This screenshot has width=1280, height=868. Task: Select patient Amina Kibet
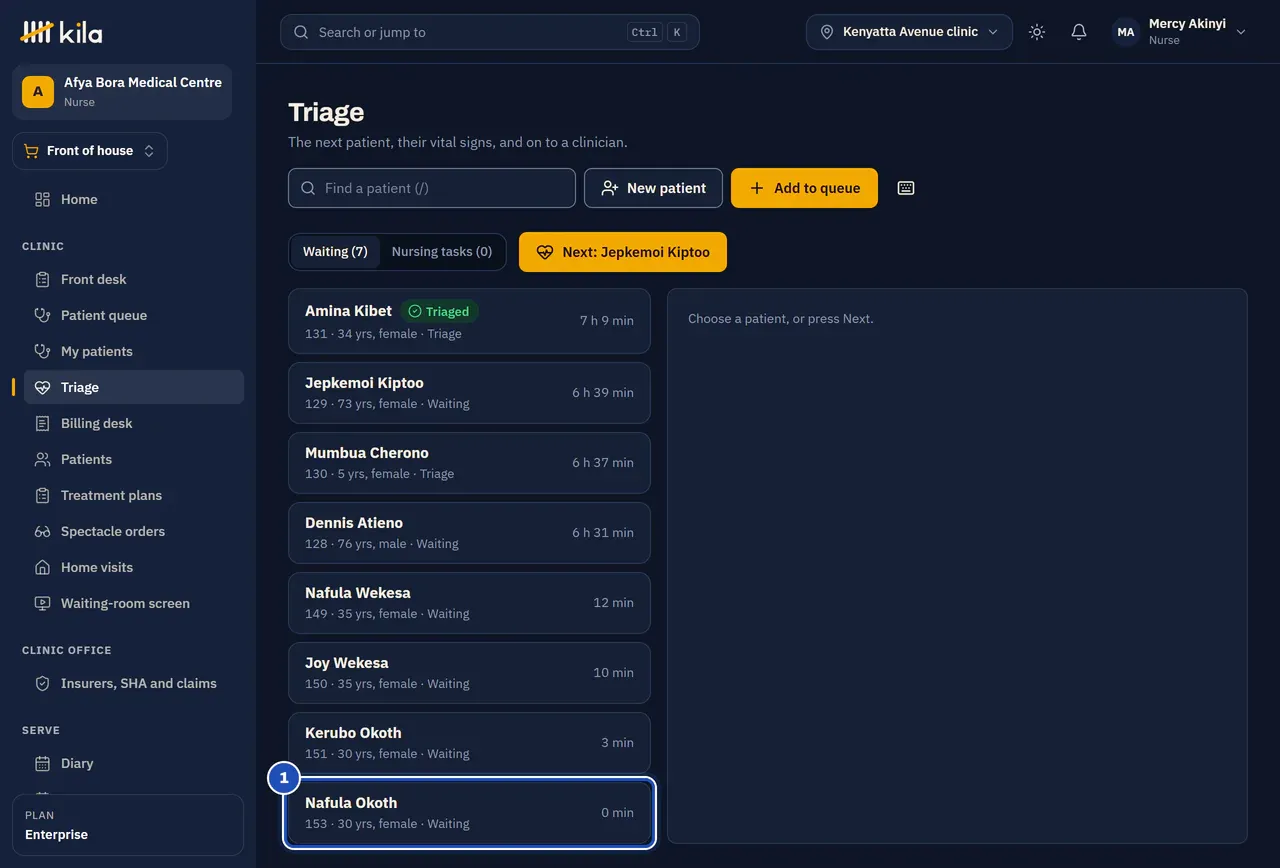[x=469, y=321]
